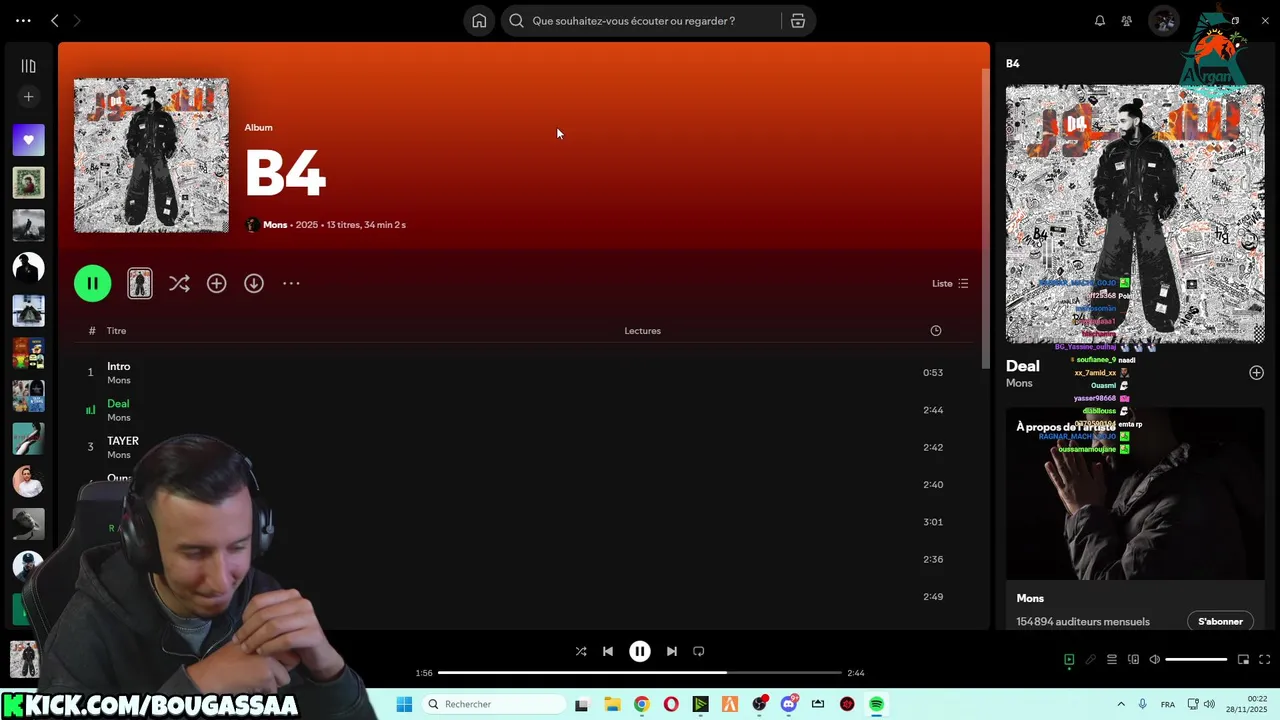
Task: Pause the album with green button
Action: tap(92, 283)
